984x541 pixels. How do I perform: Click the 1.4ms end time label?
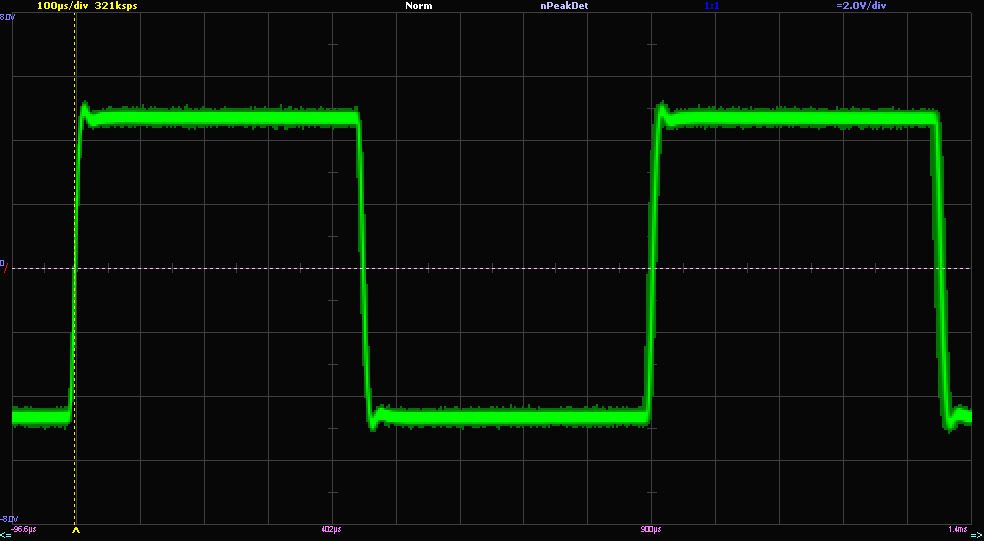[x=958, y=527]
